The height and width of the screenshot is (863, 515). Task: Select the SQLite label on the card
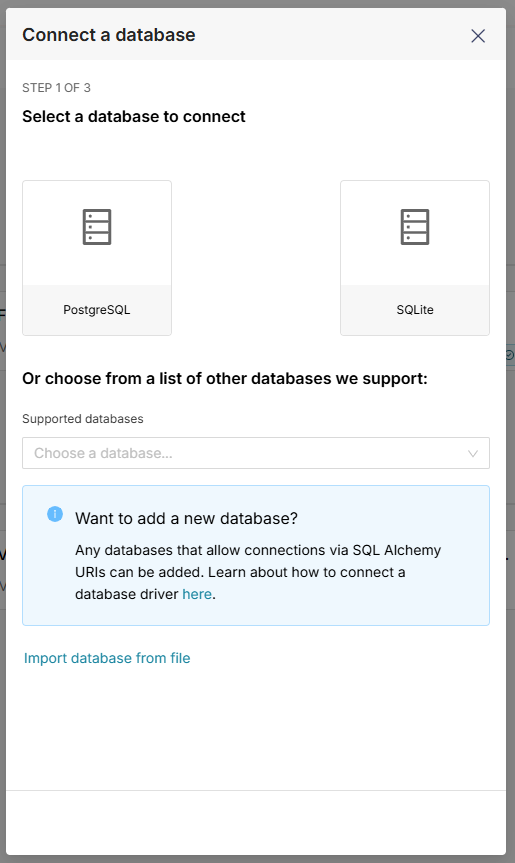click(x=415, y=310)
